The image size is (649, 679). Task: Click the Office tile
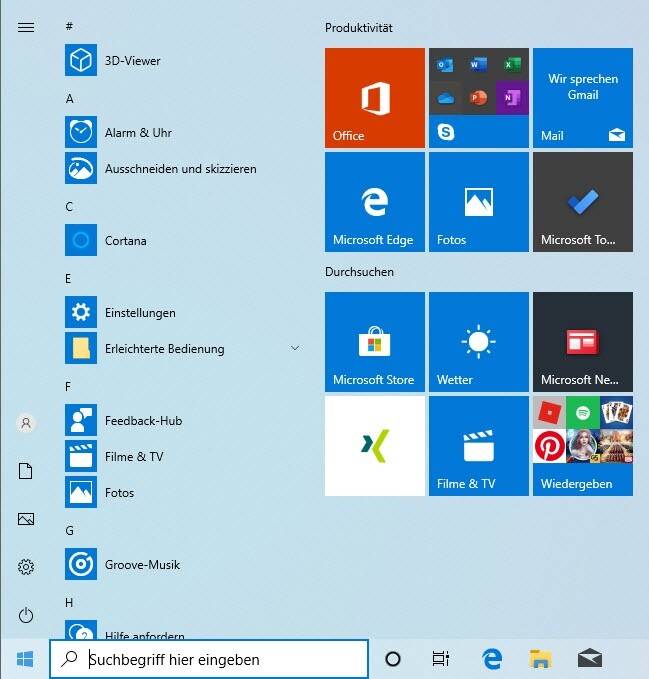pos(375,98)
